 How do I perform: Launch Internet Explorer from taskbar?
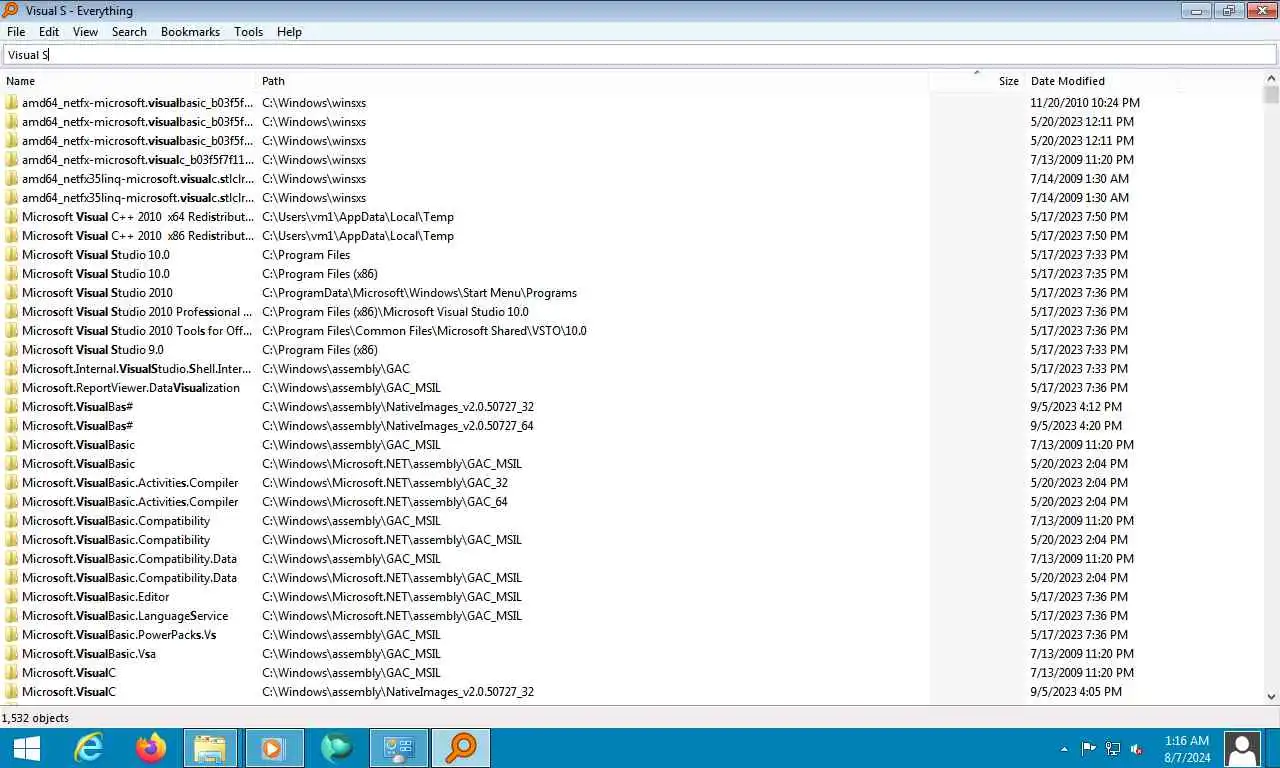[x=90, y=747]
